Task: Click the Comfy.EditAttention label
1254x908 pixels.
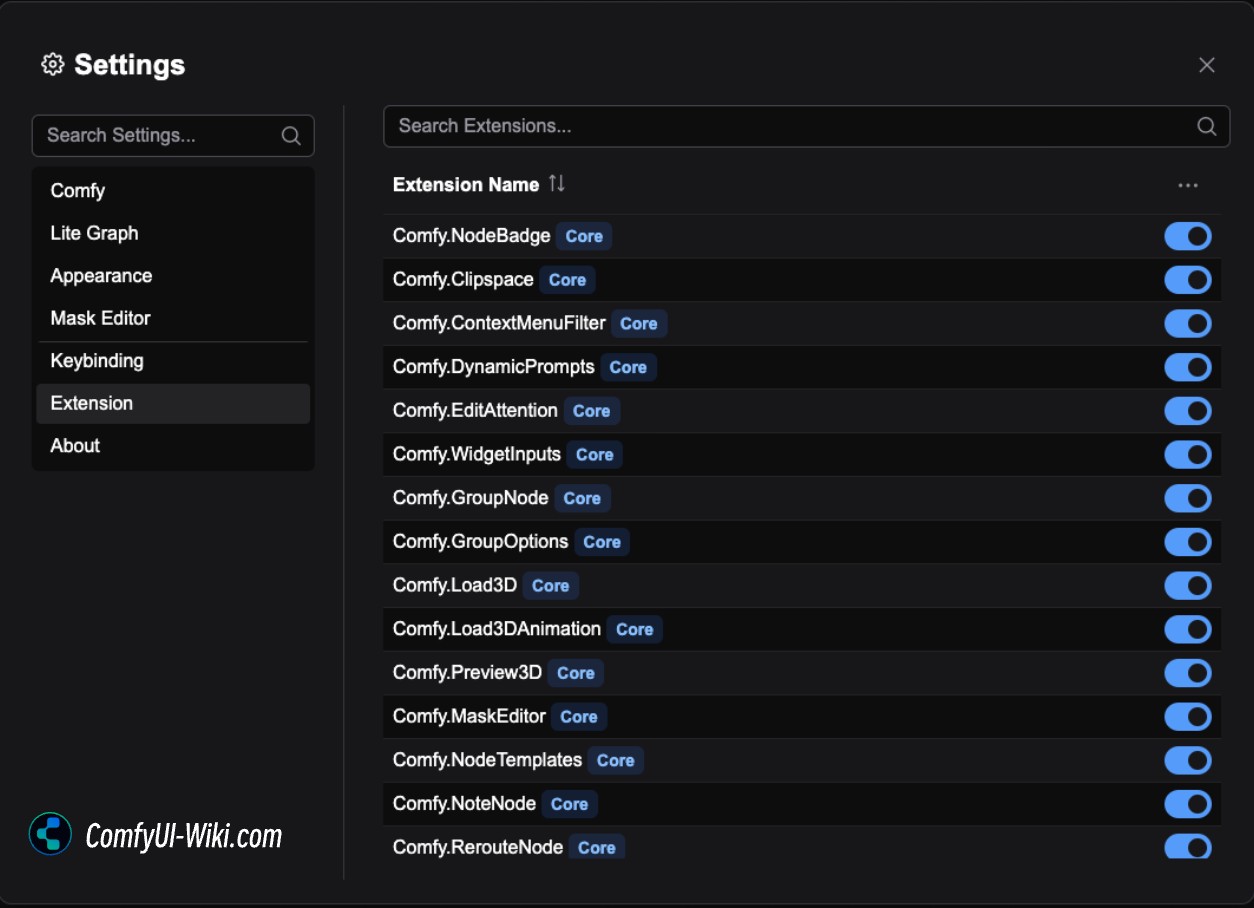Action: click(x=475, y=410)
